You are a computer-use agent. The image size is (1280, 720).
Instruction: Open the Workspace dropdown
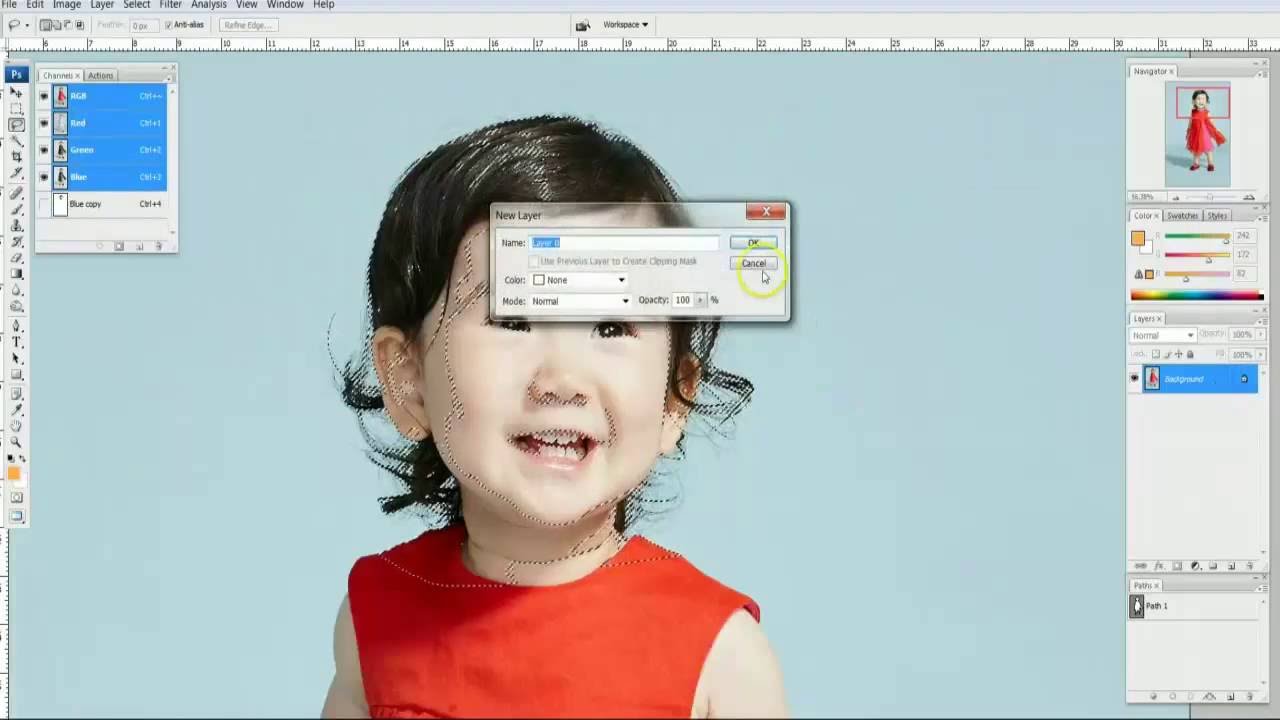coord(626,25)
